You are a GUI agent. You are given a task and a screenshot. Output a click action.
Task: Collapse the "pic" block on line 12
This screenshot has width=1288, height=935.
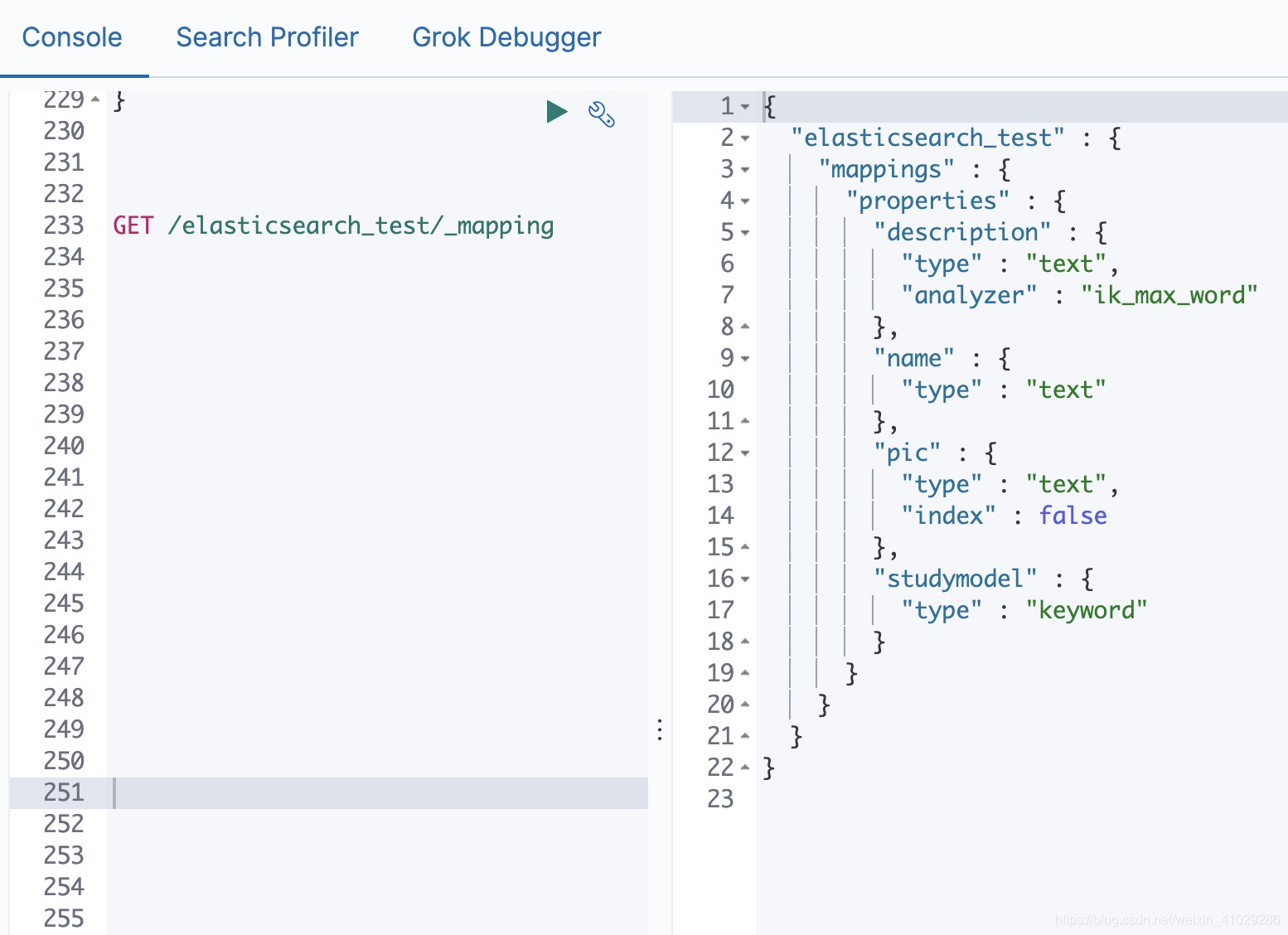[x=745, y=453]
